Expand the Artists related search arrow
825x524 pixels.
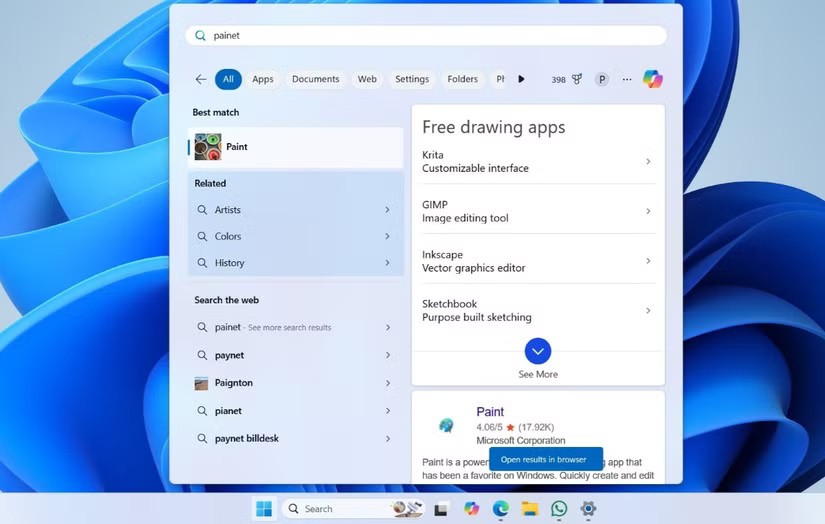pos(387,210)
